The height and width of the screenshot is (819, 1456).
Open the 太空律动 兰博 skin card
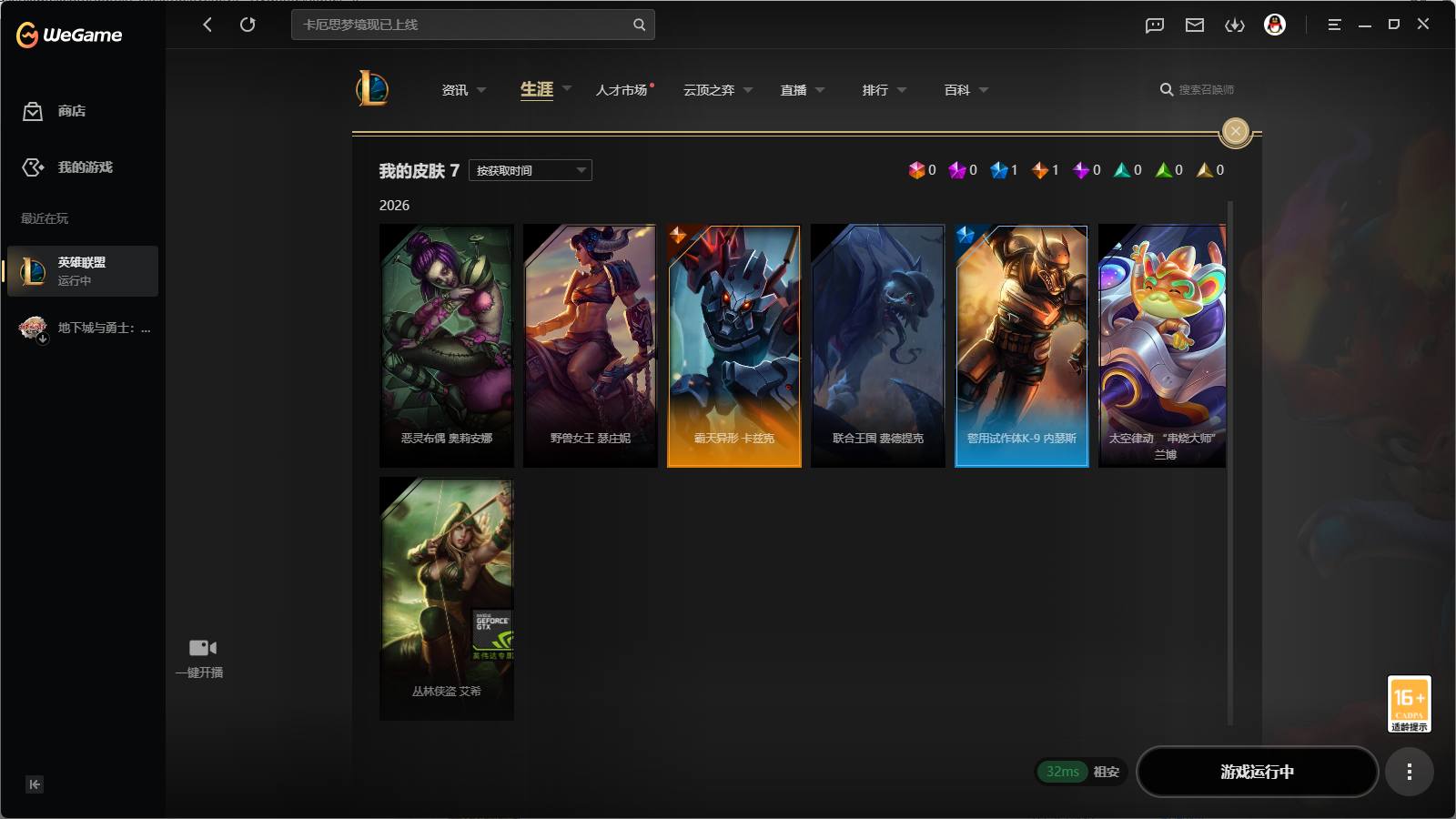click(x=1162, y=346)
